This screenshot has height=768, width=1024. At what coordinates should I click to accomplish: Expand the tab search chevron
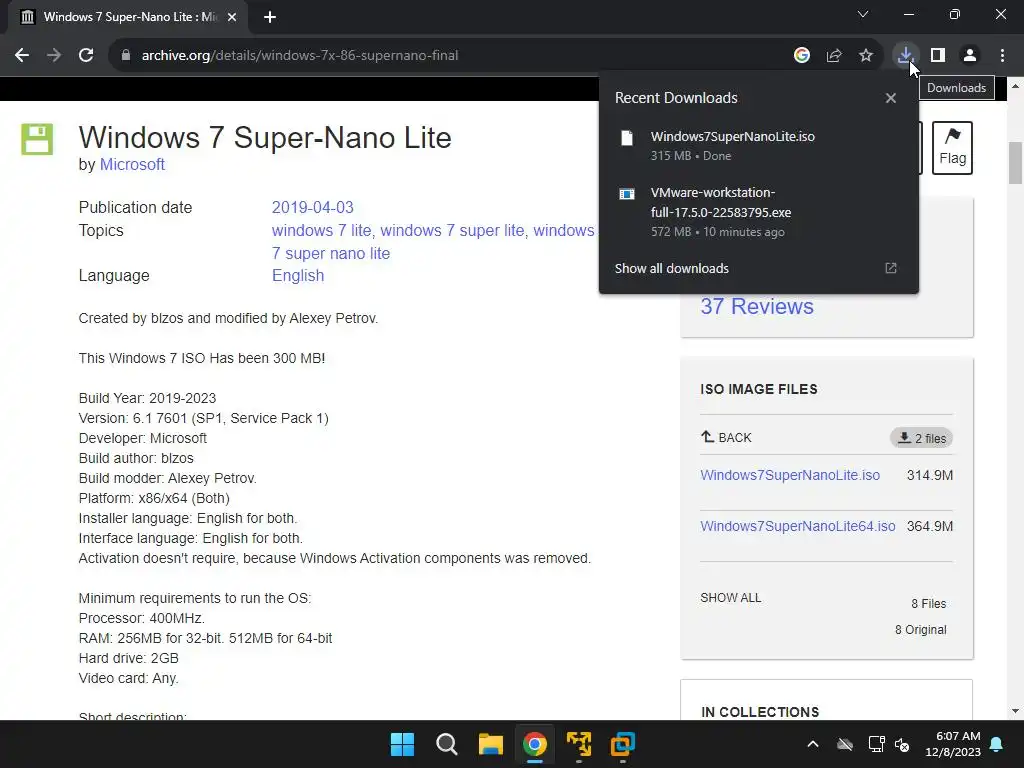click(x=863, y=14)
